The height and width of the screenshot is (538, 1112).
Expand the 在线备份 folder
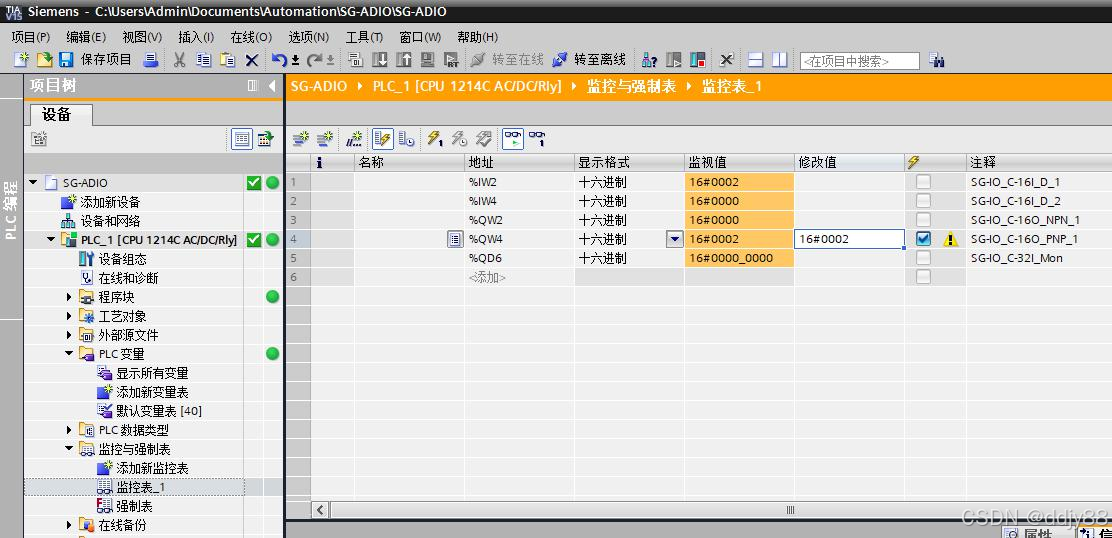[69, 525]
